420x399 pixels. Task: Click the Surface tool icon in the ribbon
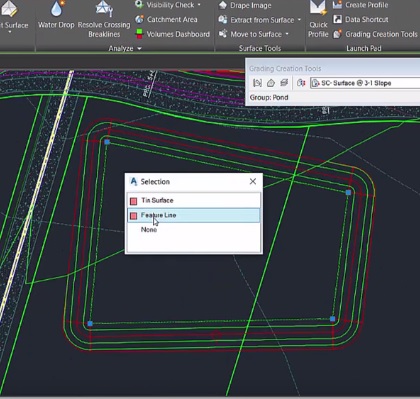10,8
